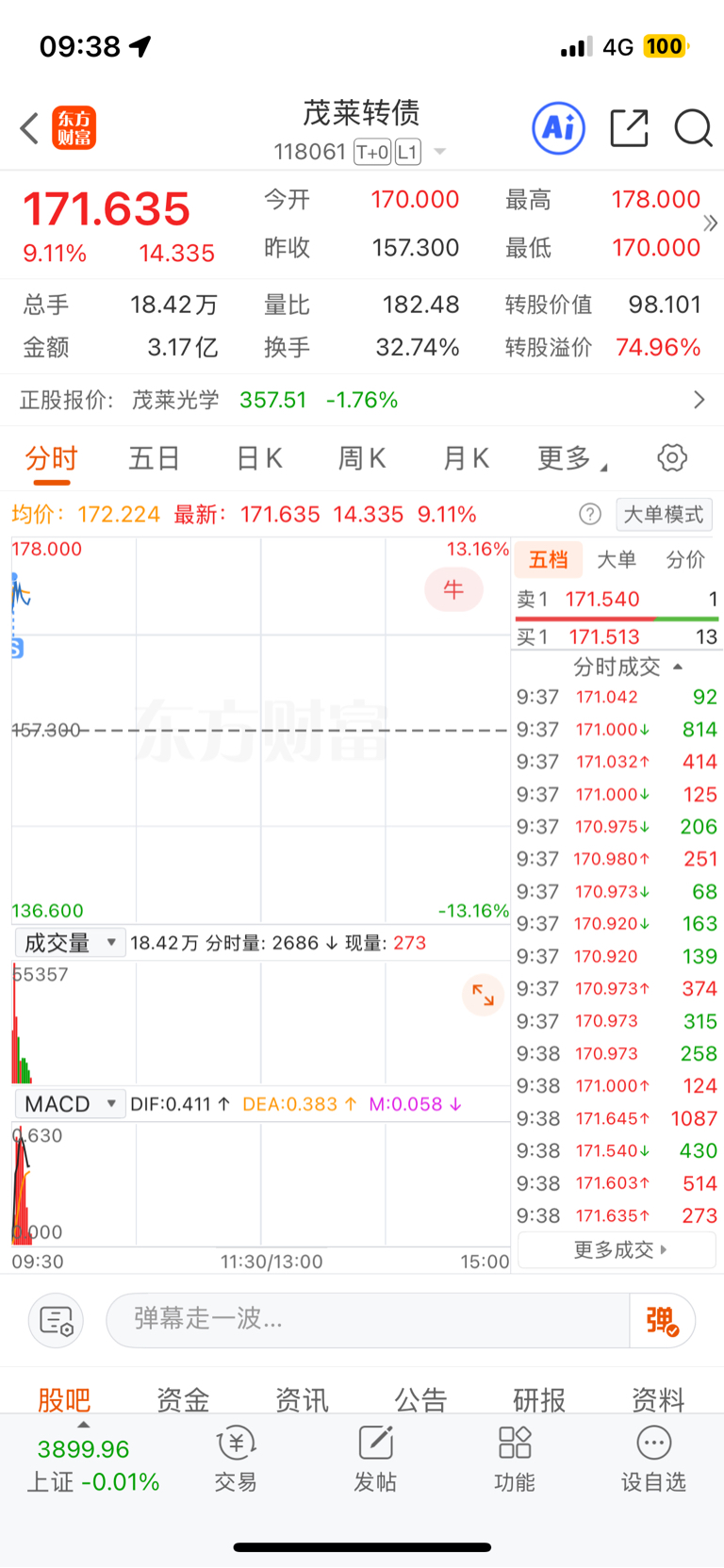724x1568 pixels.
Task: Open the MACD indicator dropdown
Action: (70, 1104)
